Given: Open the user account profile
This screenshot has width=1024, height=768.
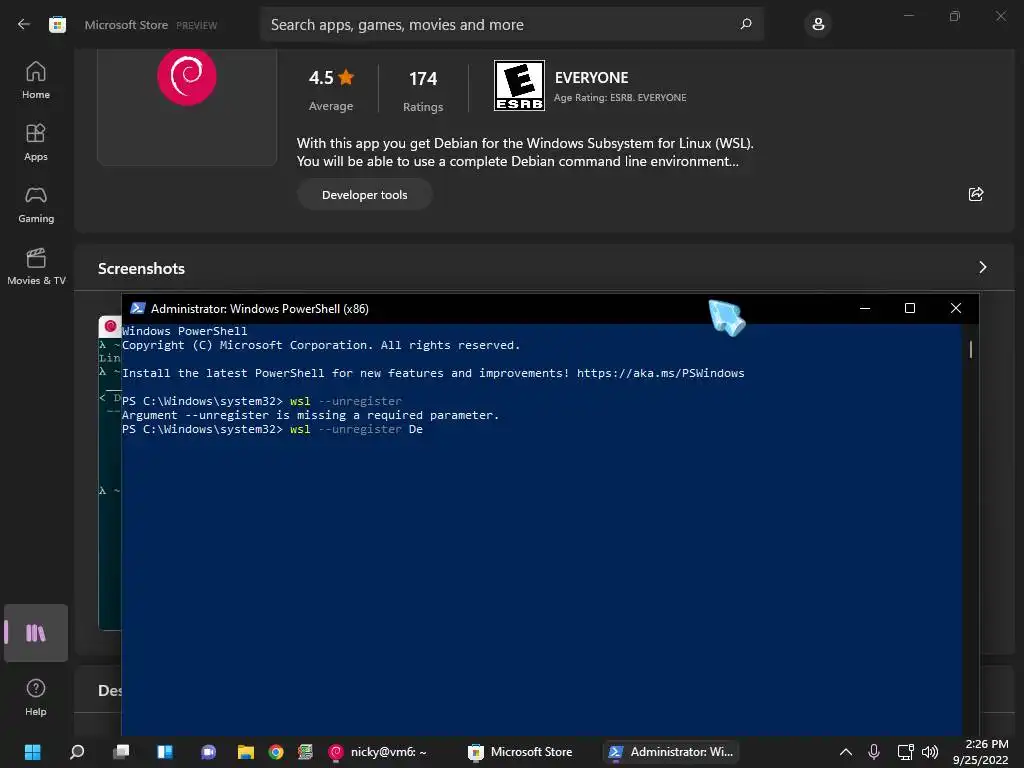Looking at the screenshot, I should click(x=818, y=25).
